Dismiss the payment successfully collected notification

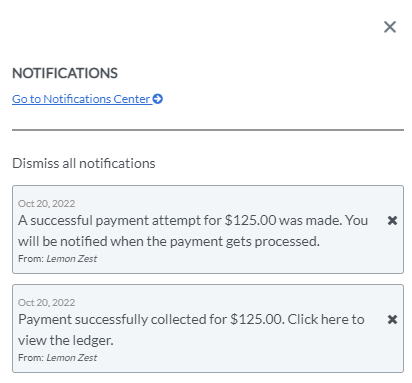click(392, 319)
